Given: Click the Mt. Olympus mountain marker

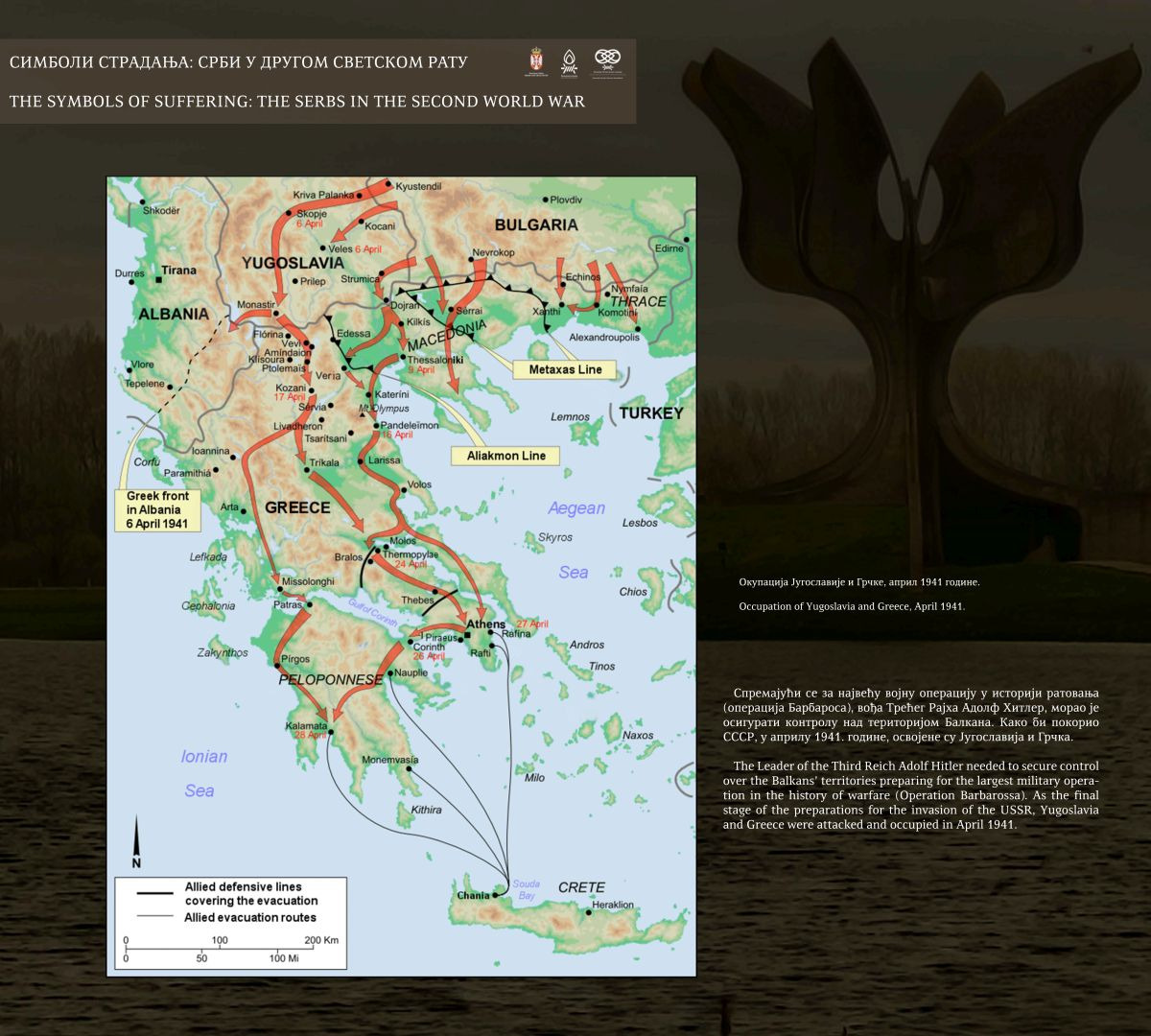Looking at the screenshot, I should (x=363, y=412).
